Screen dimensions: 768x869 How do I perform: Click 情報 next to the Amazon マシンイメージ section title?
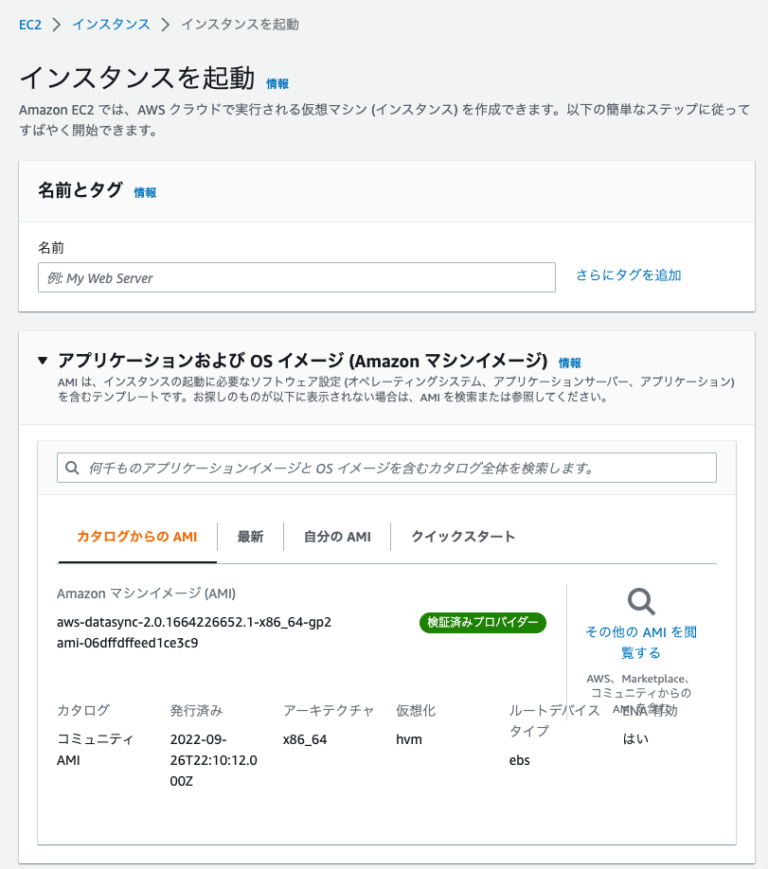(570, 363)
